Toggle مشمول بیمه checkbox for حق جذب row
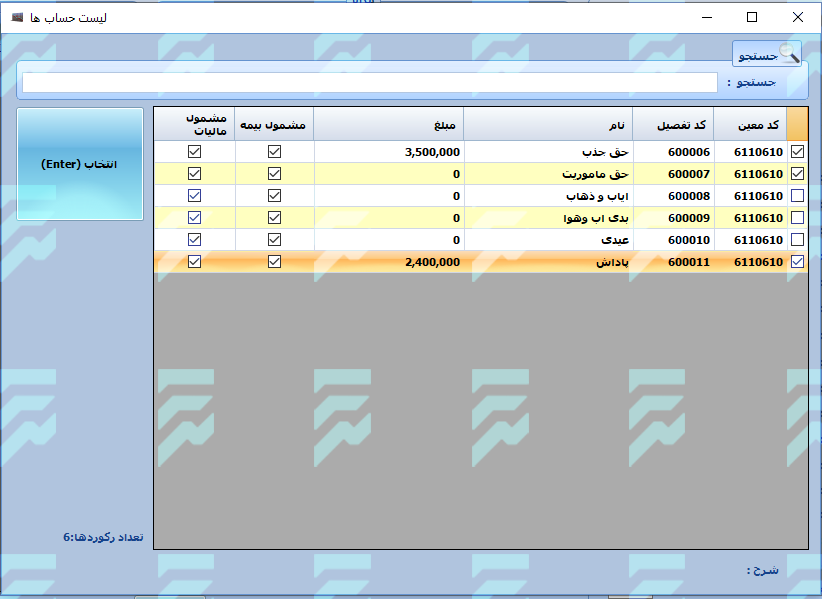 274,152
